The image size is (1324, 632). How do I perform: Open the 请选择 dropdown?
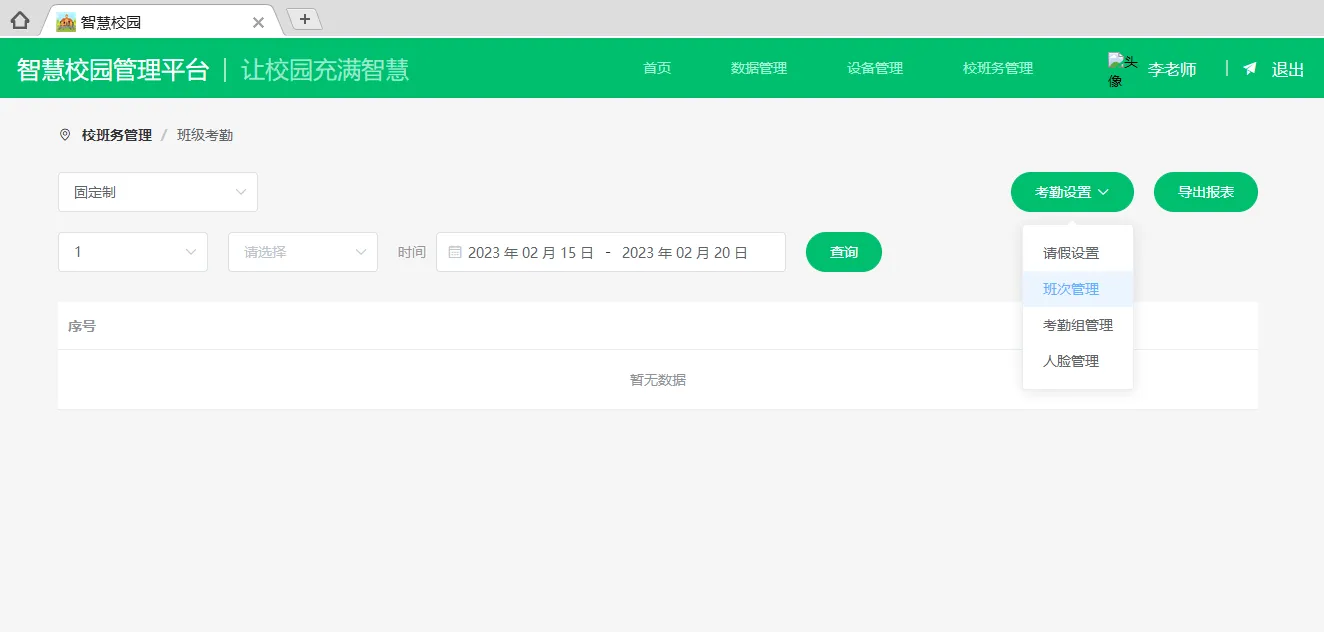[303, 252]
